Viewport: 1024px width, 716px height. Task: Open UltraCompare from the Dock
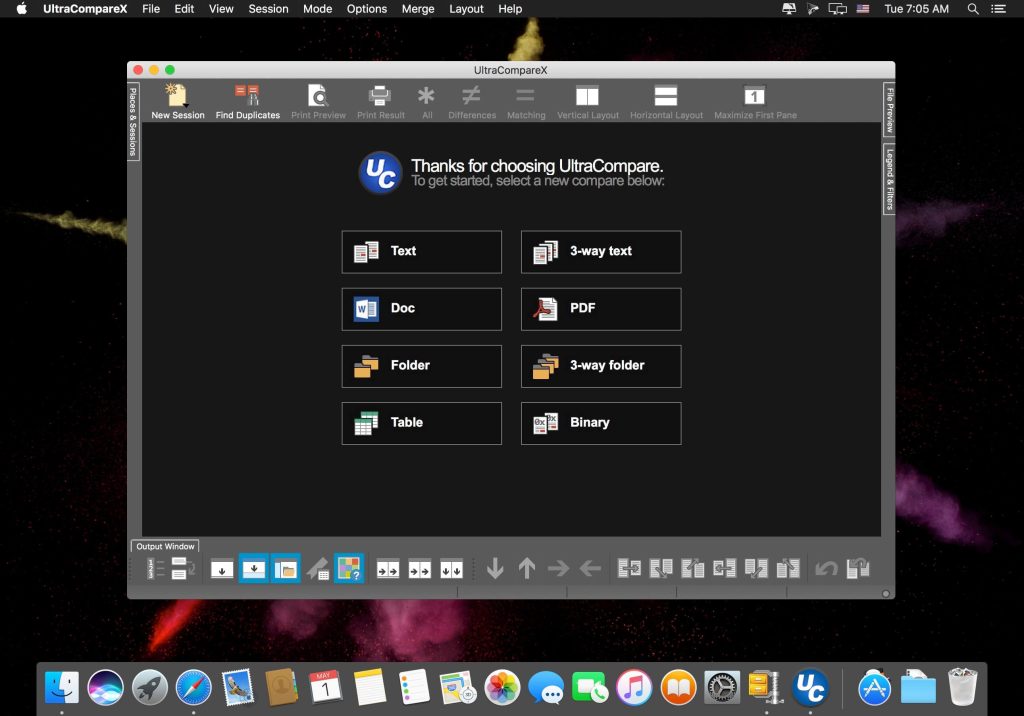pos(810,688)
